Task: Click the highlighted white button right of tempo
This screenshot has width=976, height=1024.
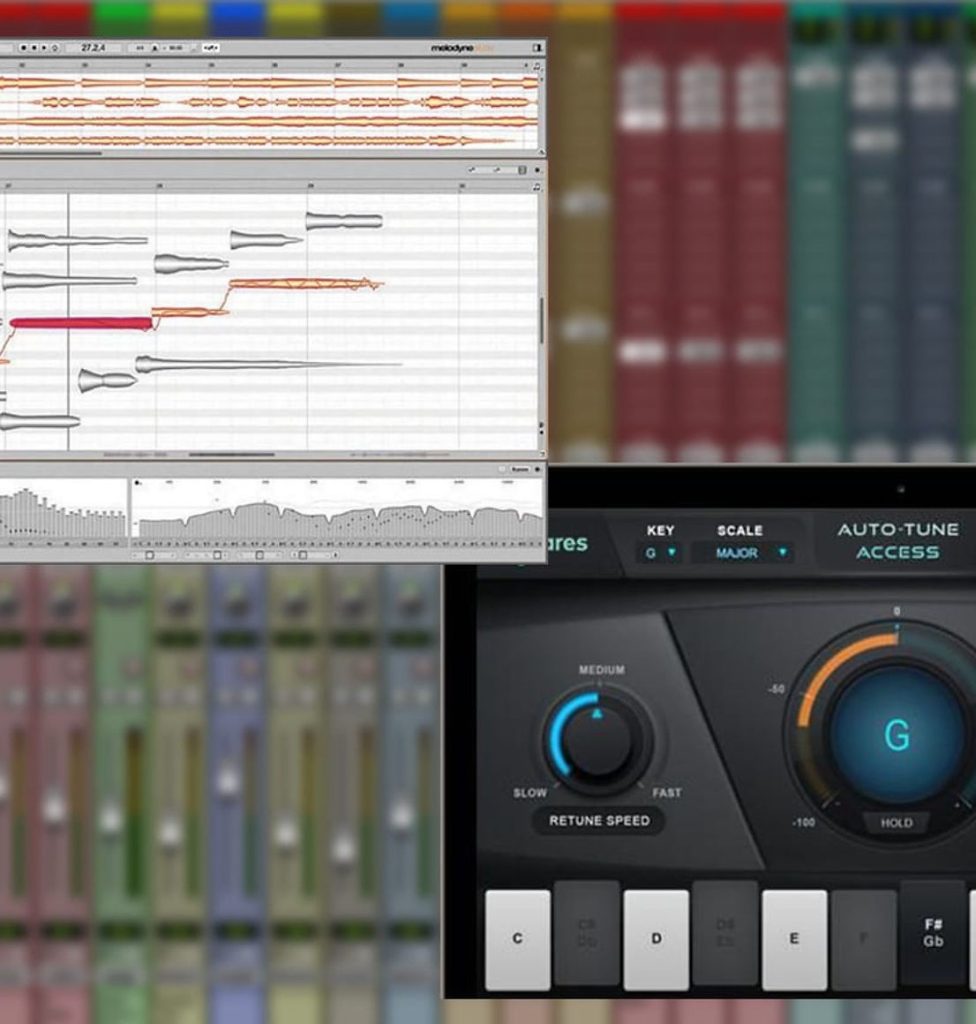Action: point(210,48)
